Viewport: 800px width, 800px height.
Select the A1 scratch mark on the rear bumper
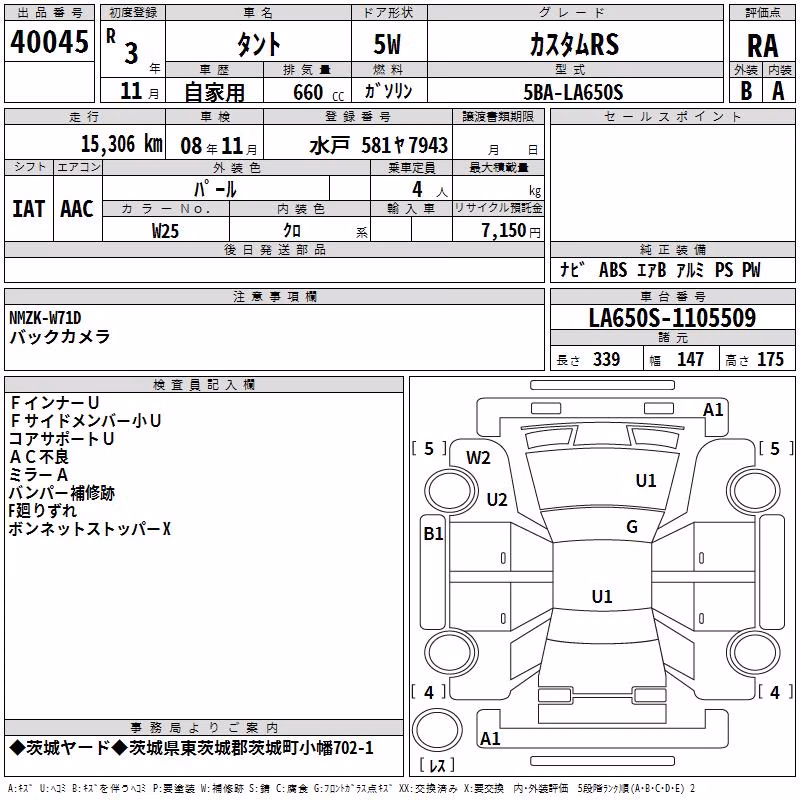490,738
